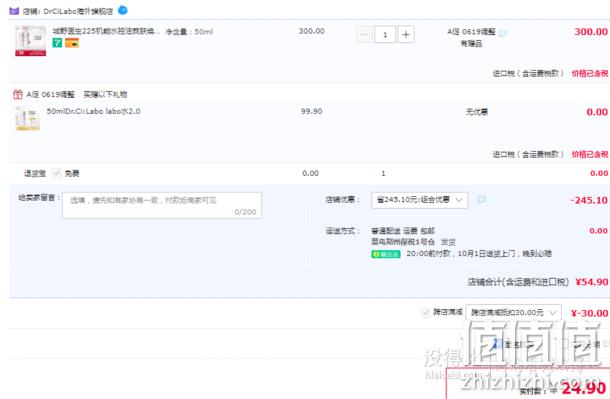Increase quantity with the plus button
The height and width of the screenshot is (399, 610).
pos(406,35)
